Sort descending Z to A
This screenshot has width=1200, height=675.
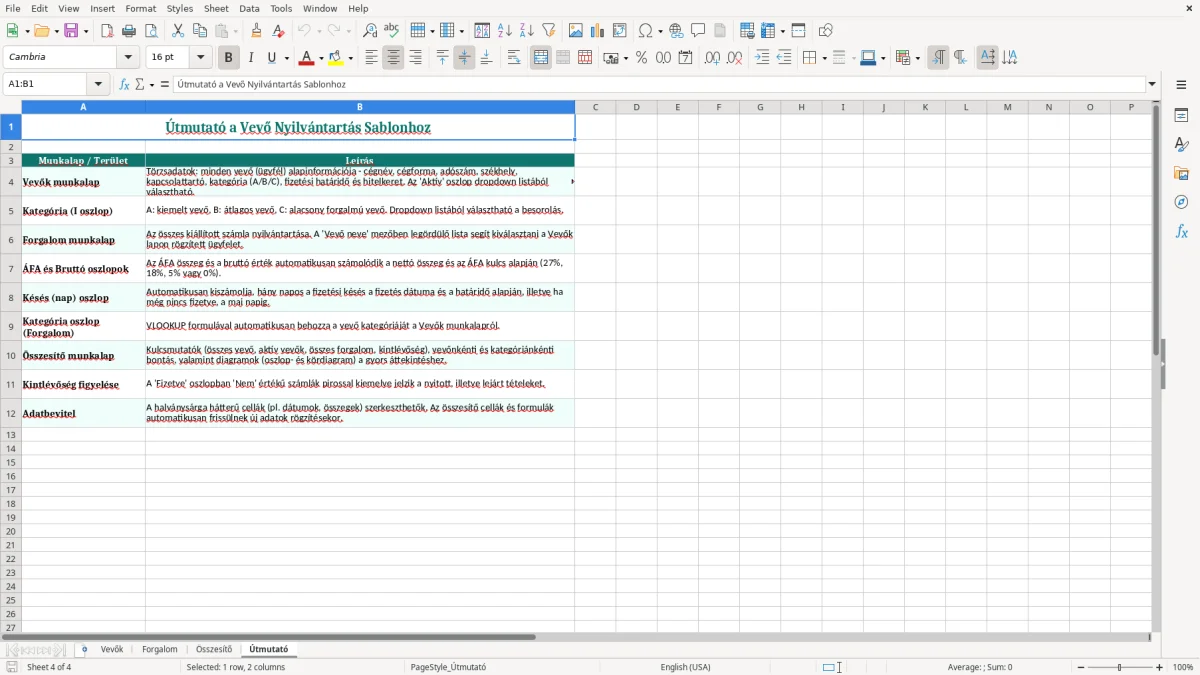[526, 31]
